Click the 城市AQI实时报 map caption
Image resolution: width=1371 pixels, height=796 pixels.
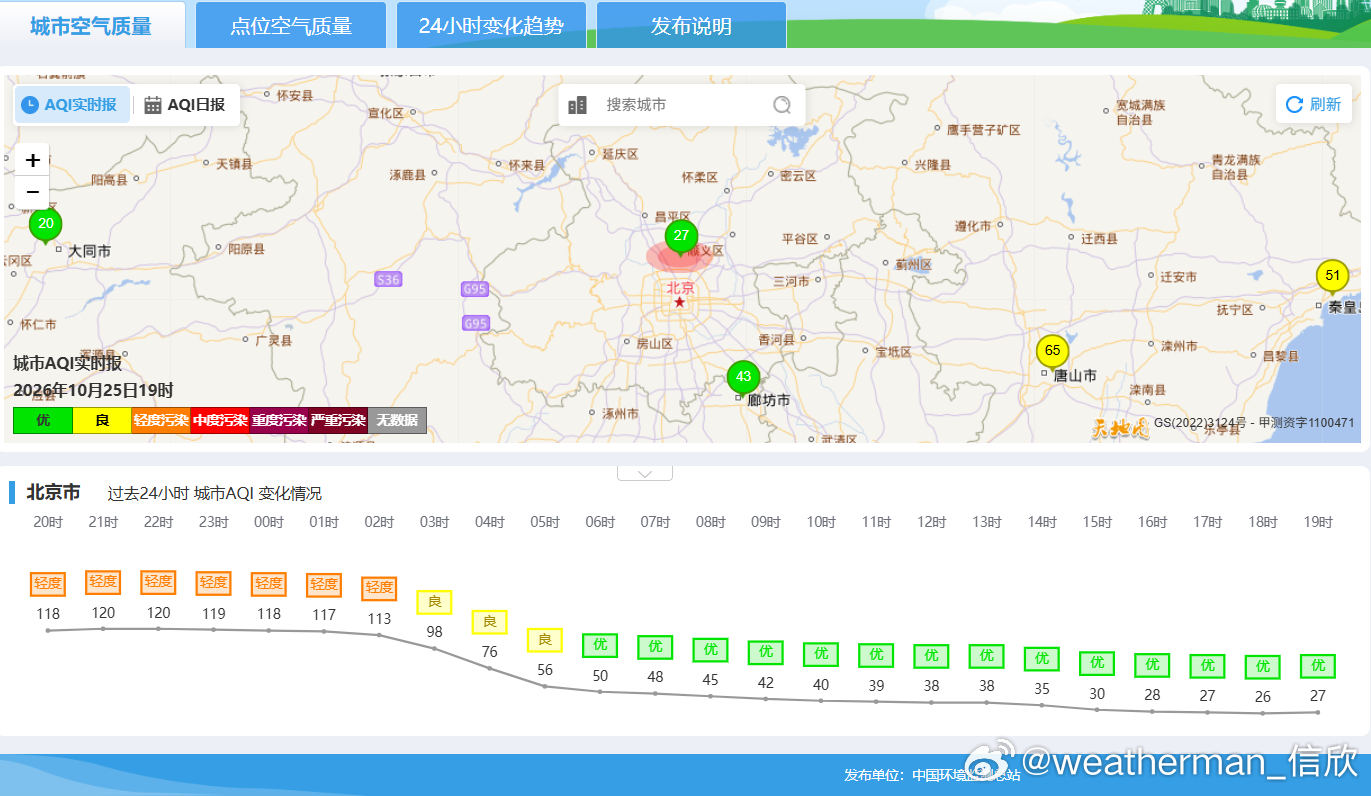[67, 364]
